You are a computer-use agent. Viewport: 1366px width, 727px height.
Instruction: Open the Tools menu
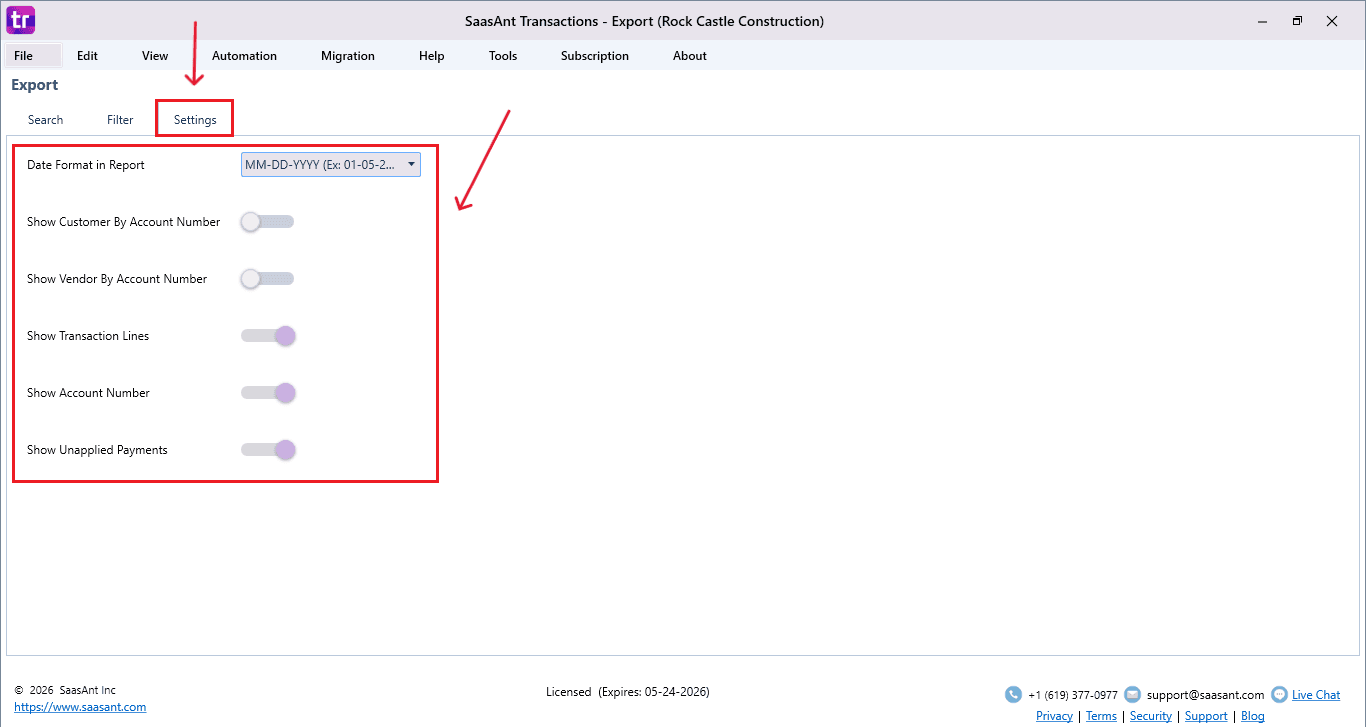pos(503,56)
